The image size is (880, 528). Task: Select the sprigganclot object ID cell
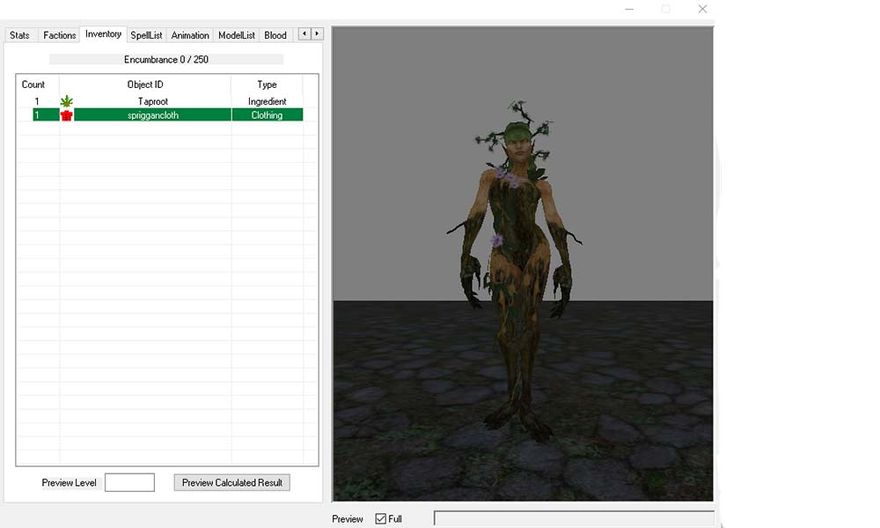(153, 115)
